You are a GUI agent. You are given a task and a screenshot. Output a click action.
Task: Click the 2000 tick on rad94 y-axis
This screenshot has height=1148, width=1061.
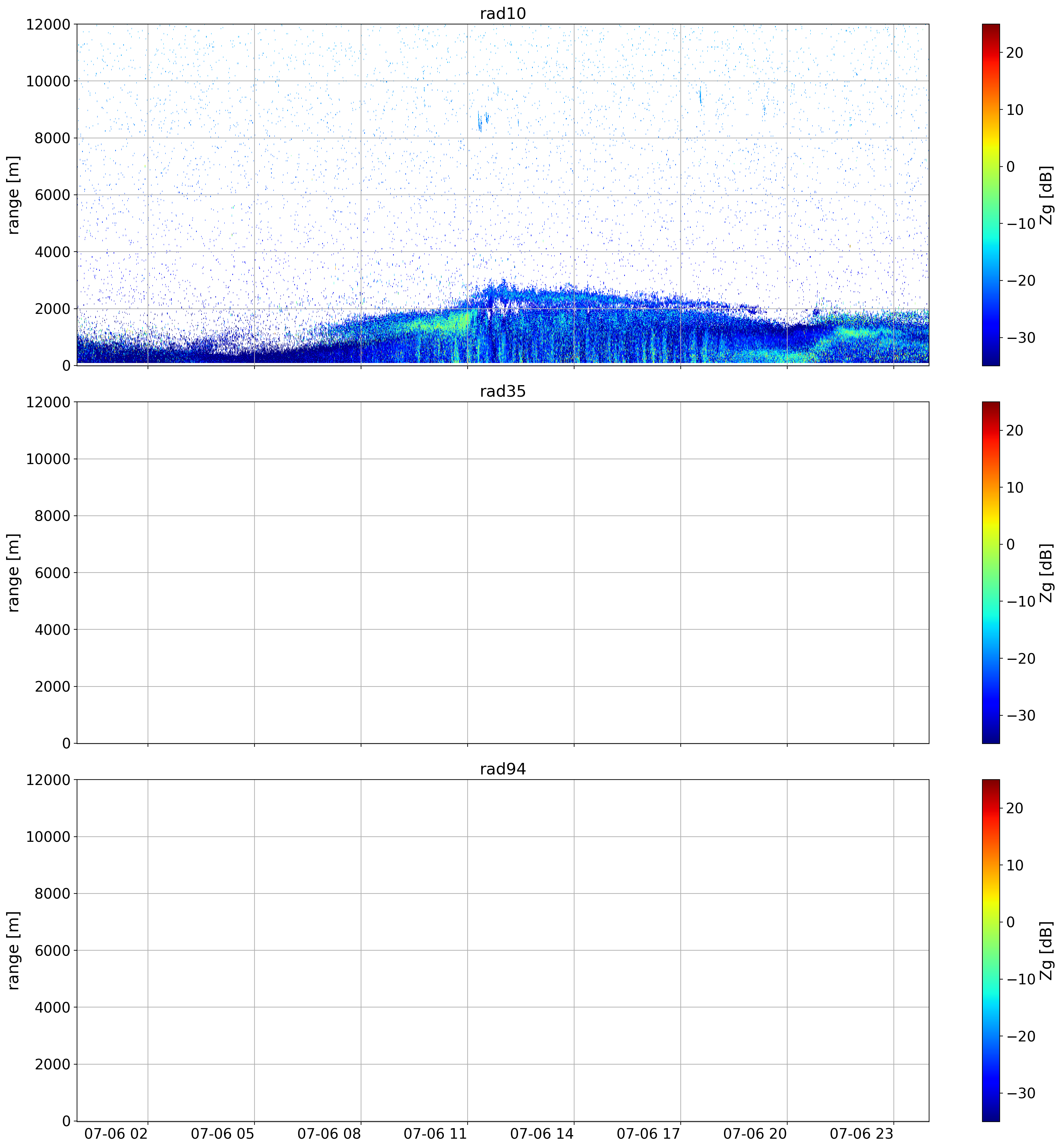(52, 1064)
